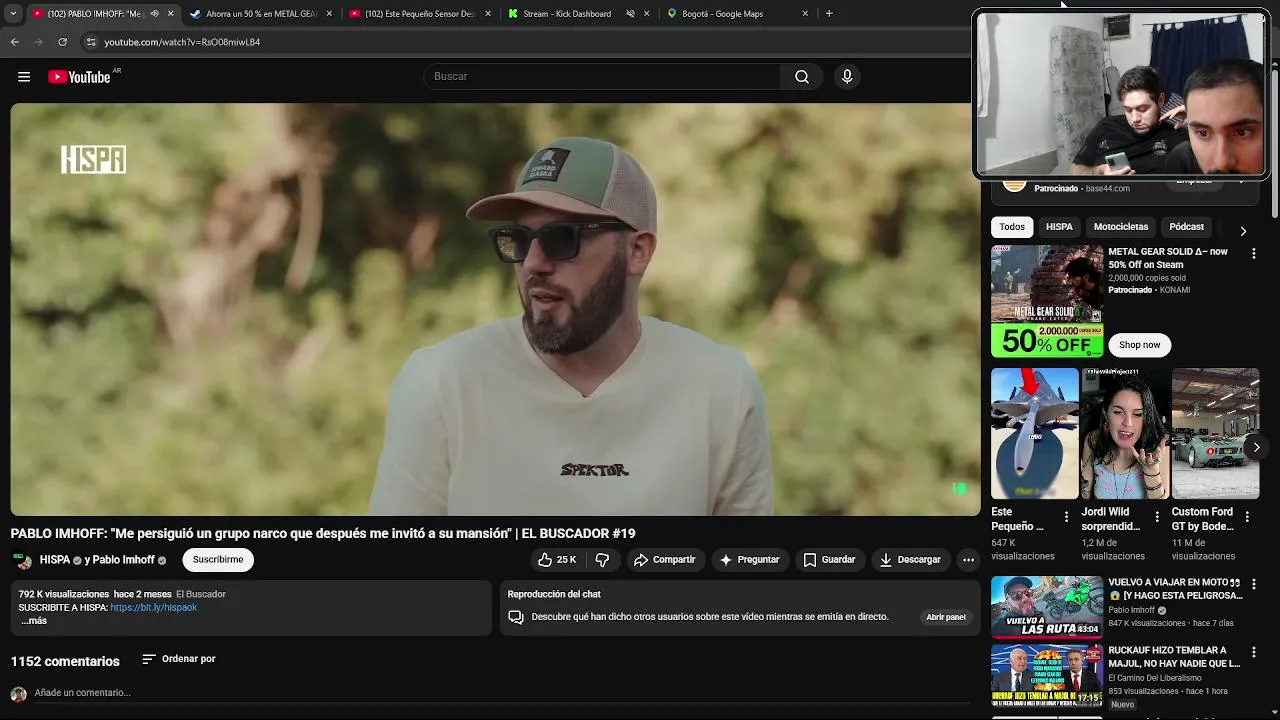Select the 'HISPA' filter chip
This screenshot has width=1280, height=720.
(x=1059, y=227)
